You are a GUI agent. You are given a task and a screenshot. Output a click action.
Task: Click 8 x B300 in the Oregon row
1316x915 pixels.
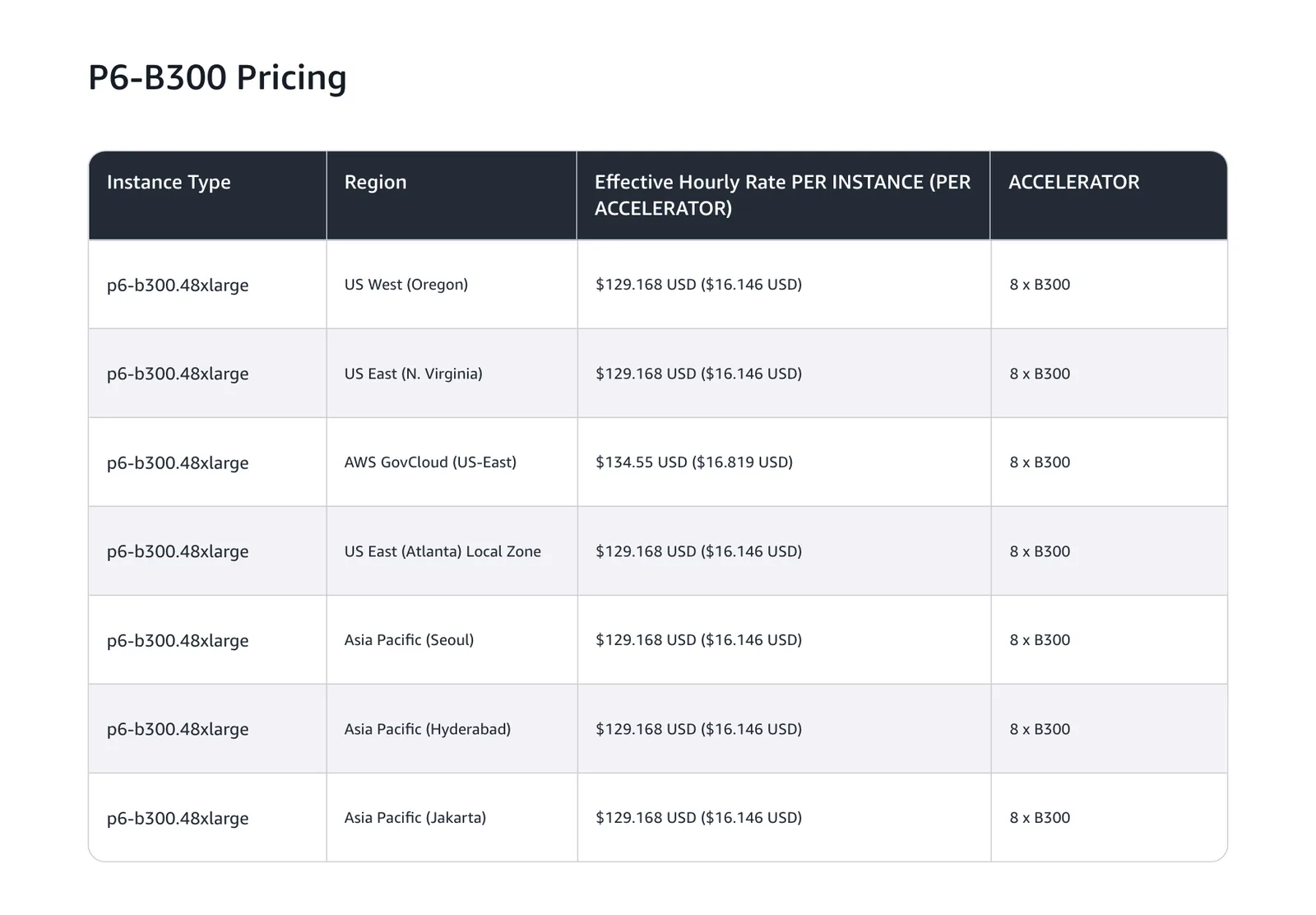(x=1040, y=285)
